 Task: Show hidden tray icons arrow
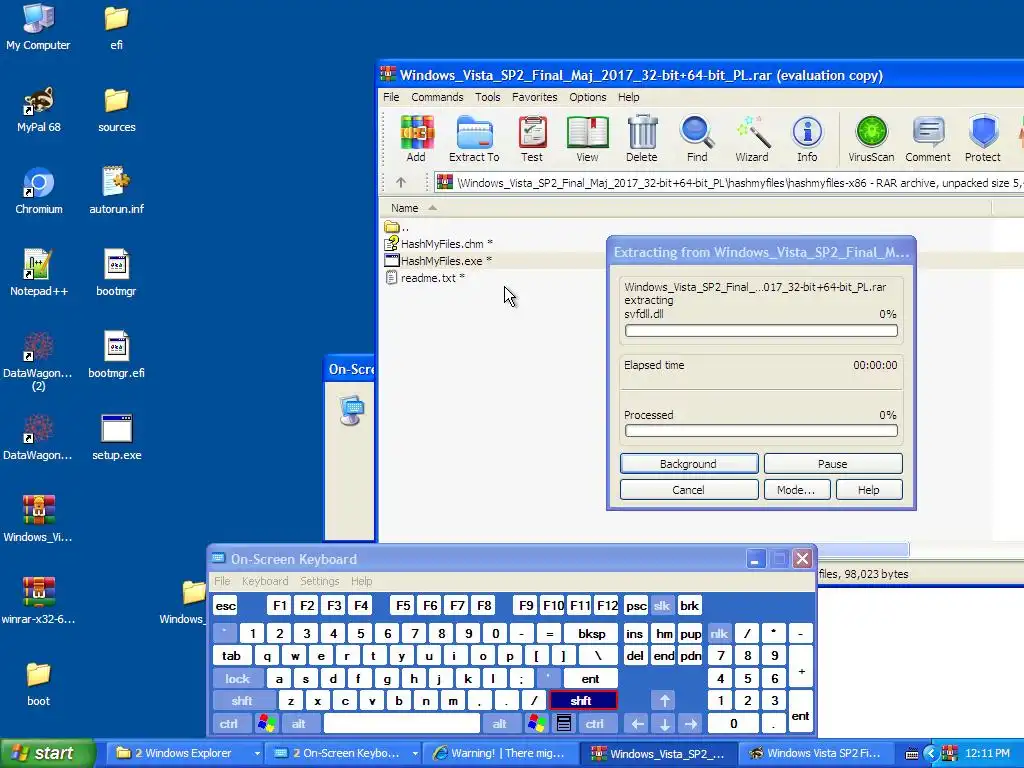pos(931,754)
